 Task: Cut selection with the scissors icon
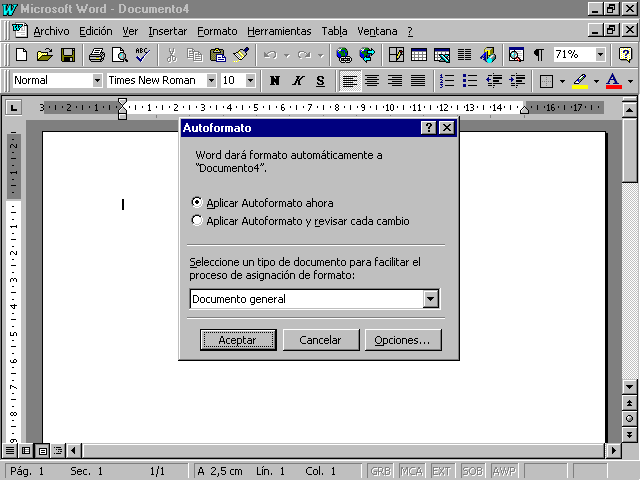click(x=172, y=55)
